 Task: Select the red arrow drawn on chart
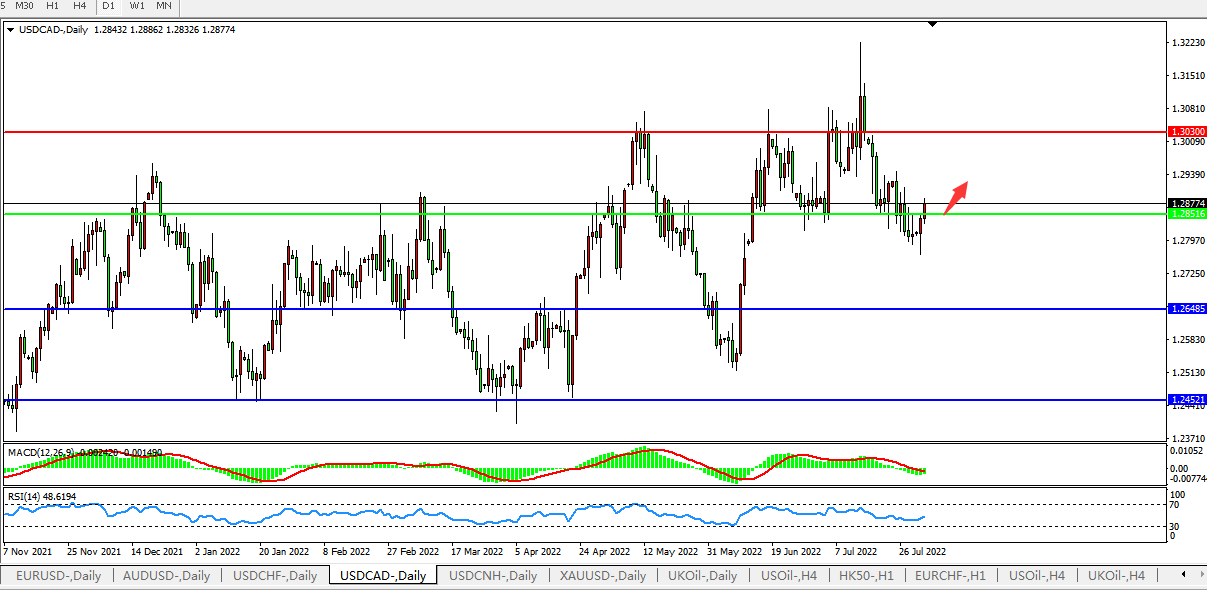point(956,197)
